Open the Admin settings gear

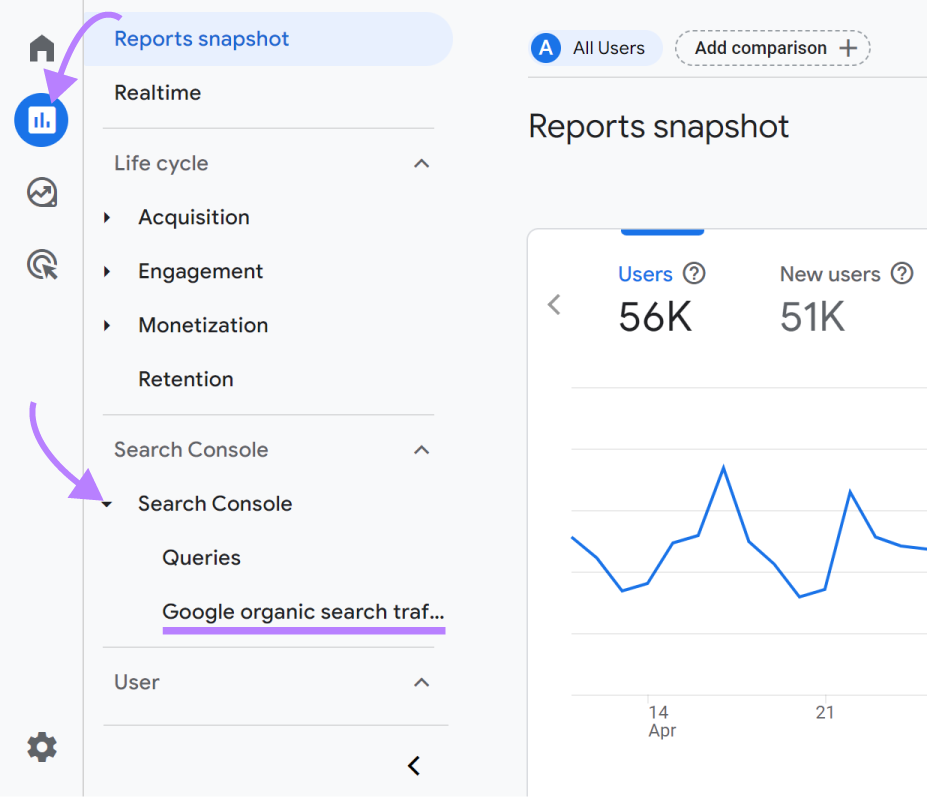[x=40, y=747]
